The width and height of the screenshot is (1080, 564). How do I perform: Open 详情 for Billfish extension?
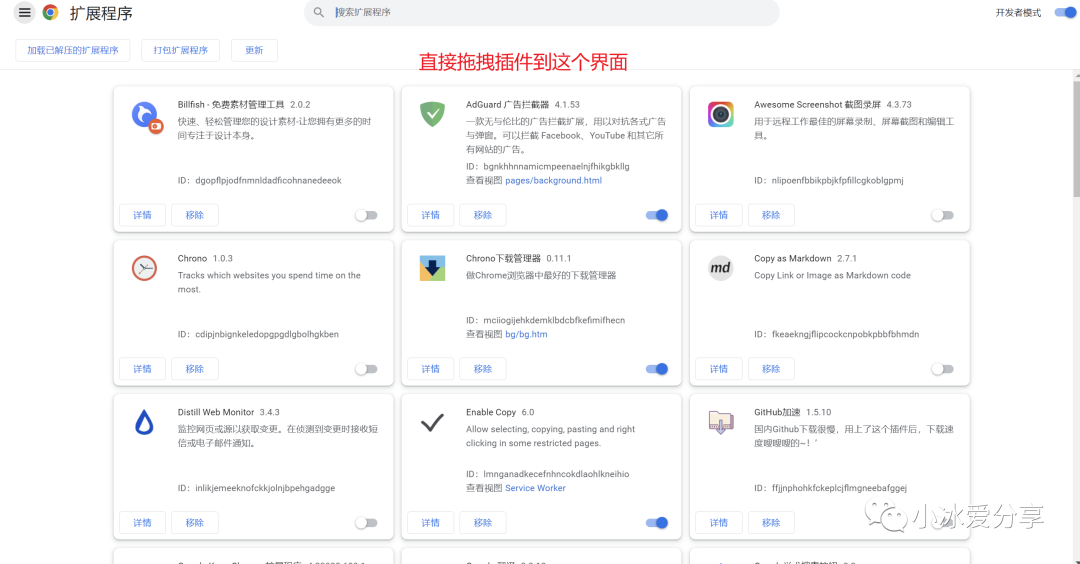[x=143, y=215]
